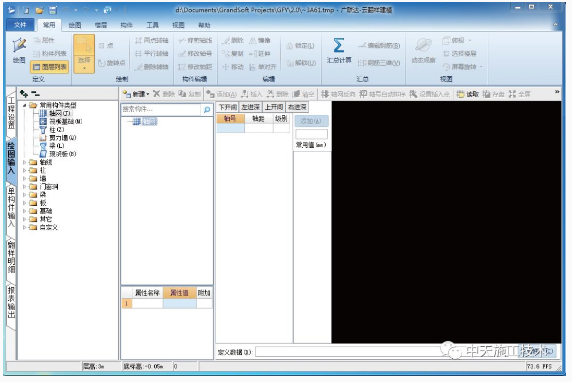Switch to the 构件 ribbon tab

(x=127, y=25)
